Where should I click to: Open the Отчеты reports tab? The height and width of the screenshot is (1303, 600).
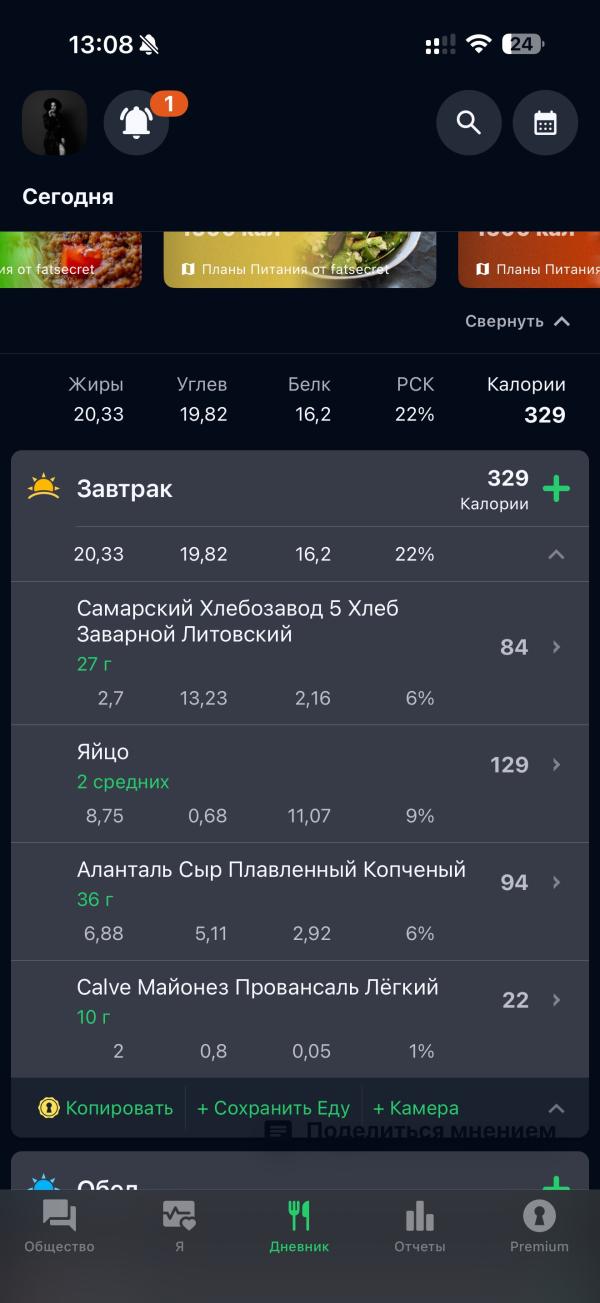pos(419,1226)
